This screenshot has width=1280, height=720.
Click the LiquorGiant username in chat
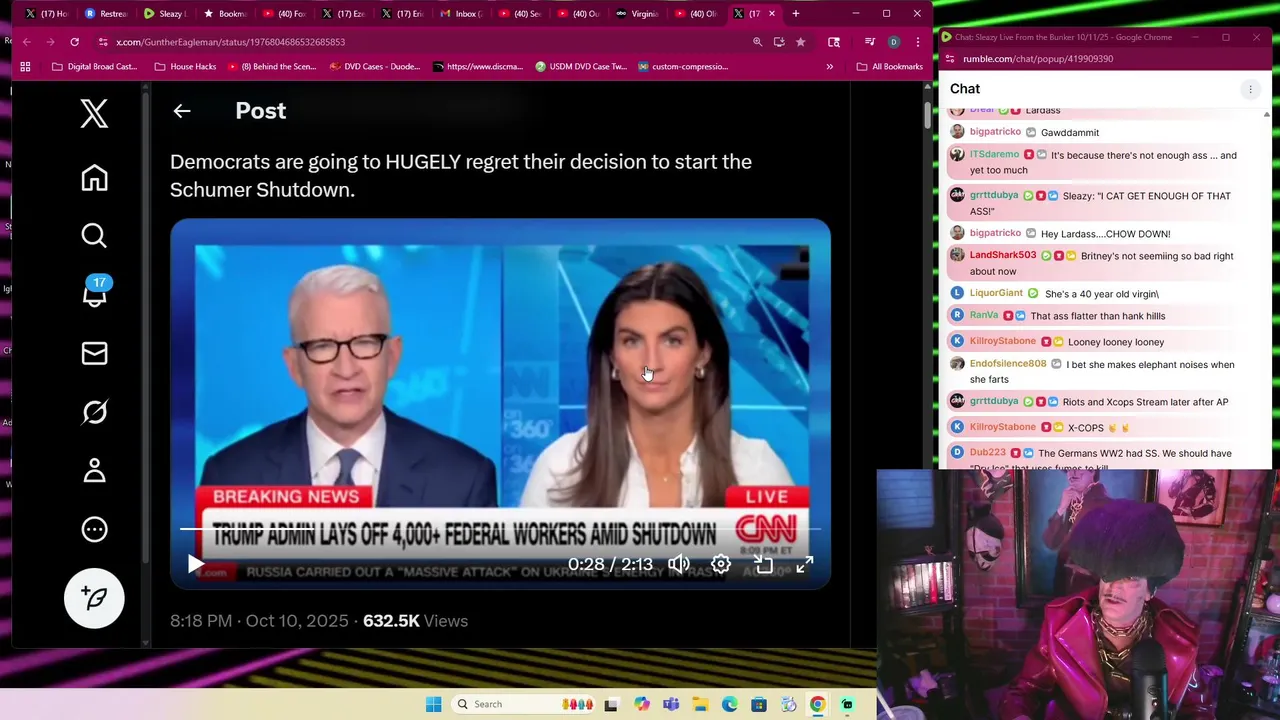996,293
